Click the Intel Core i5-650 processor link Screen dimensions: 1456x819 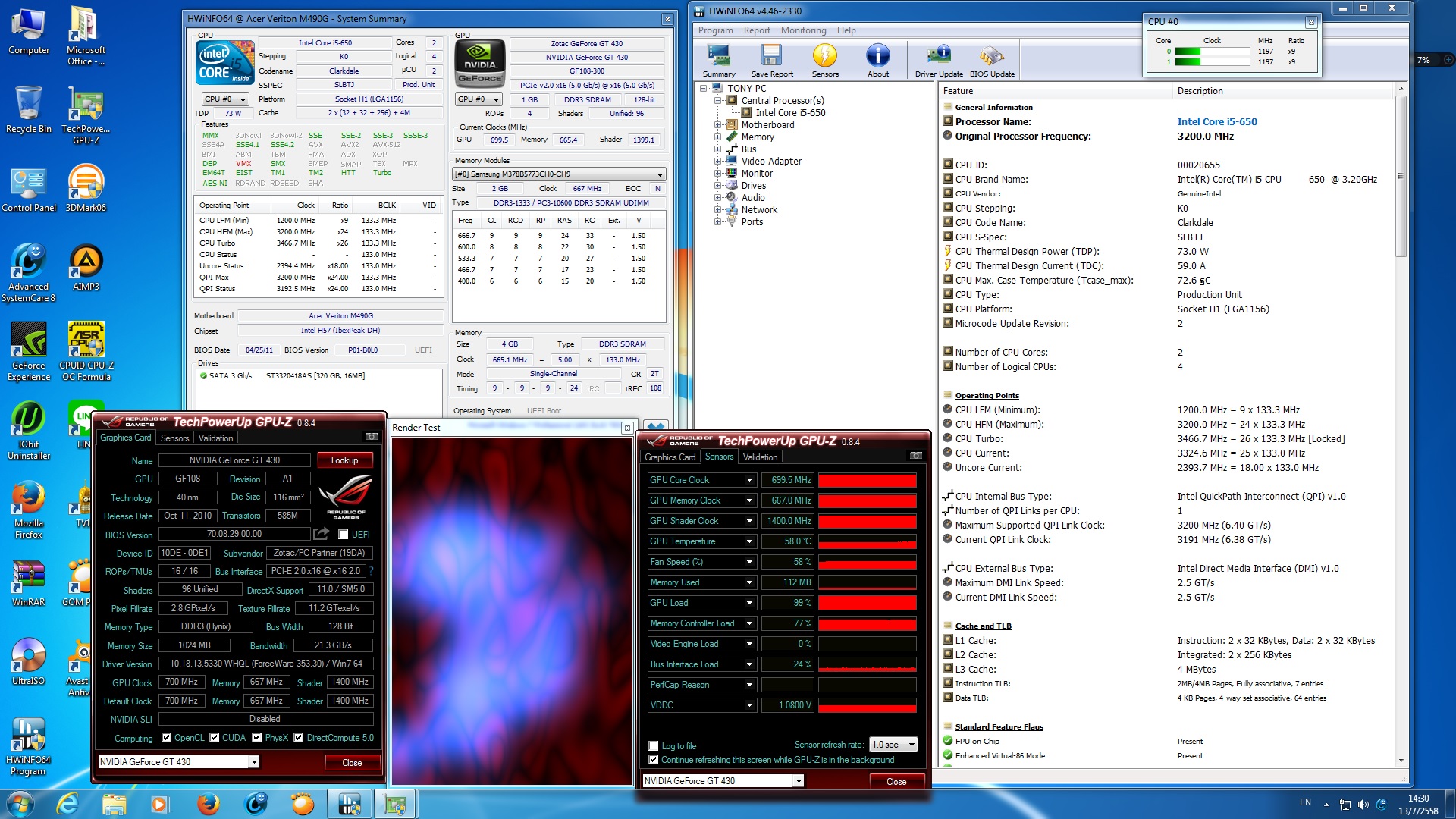pyautogui.click(x=1216, y=121)
